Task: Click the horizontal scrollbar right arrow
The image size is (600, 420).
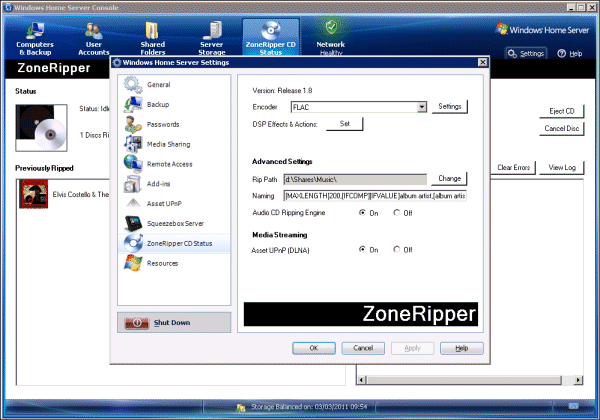Action: pos(578,380)
